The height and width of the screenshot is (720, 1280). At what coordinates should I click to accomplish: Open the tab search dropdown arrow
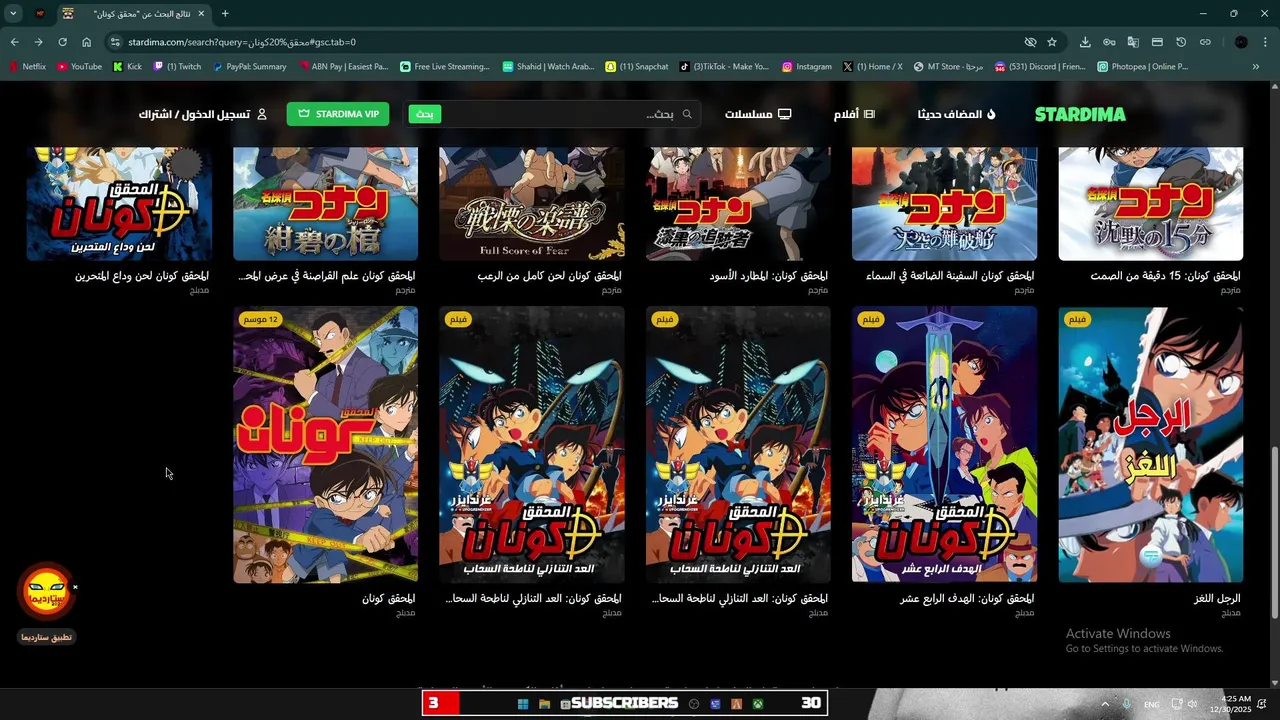click(x=13, y=14)
